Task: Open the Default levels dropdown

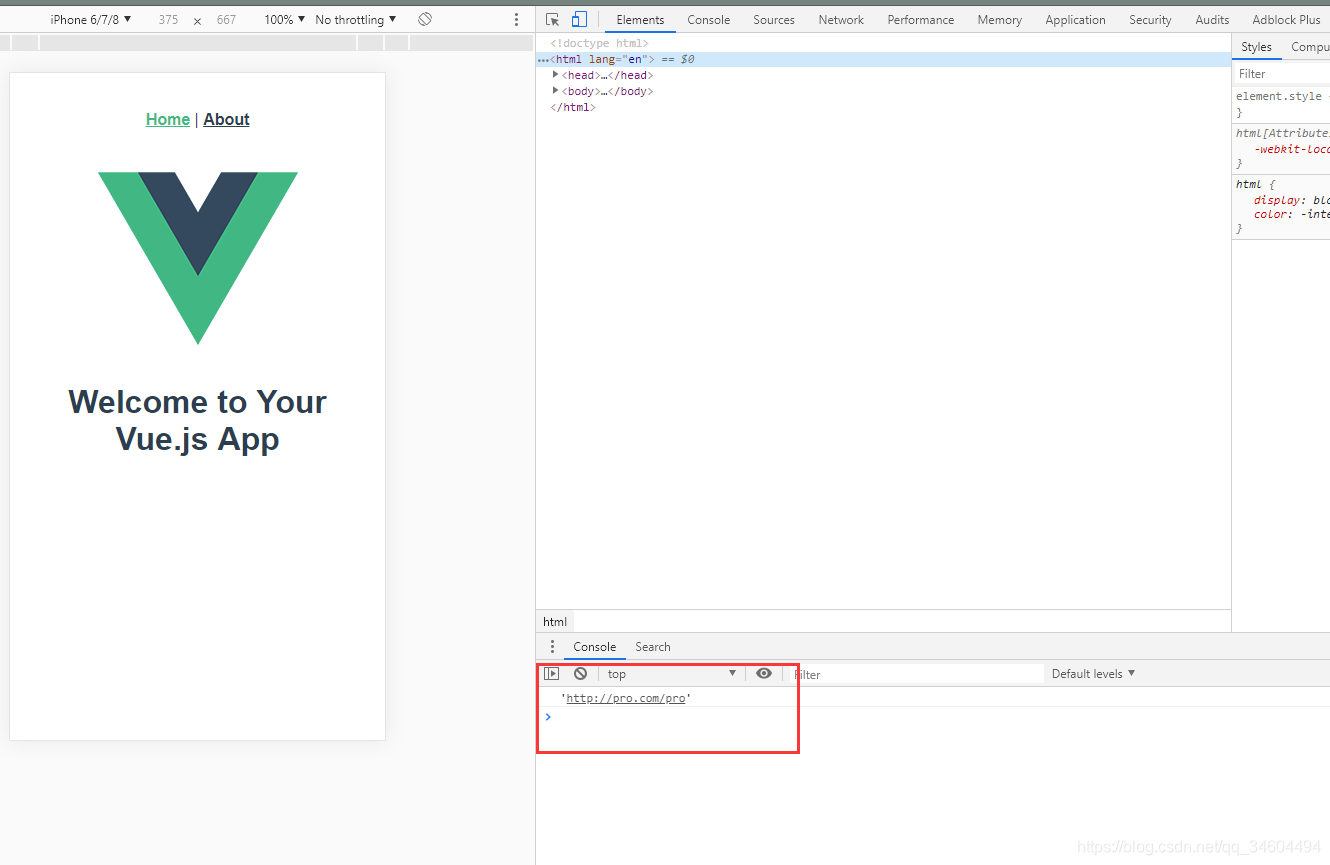Action: [x=1093, y=674]
